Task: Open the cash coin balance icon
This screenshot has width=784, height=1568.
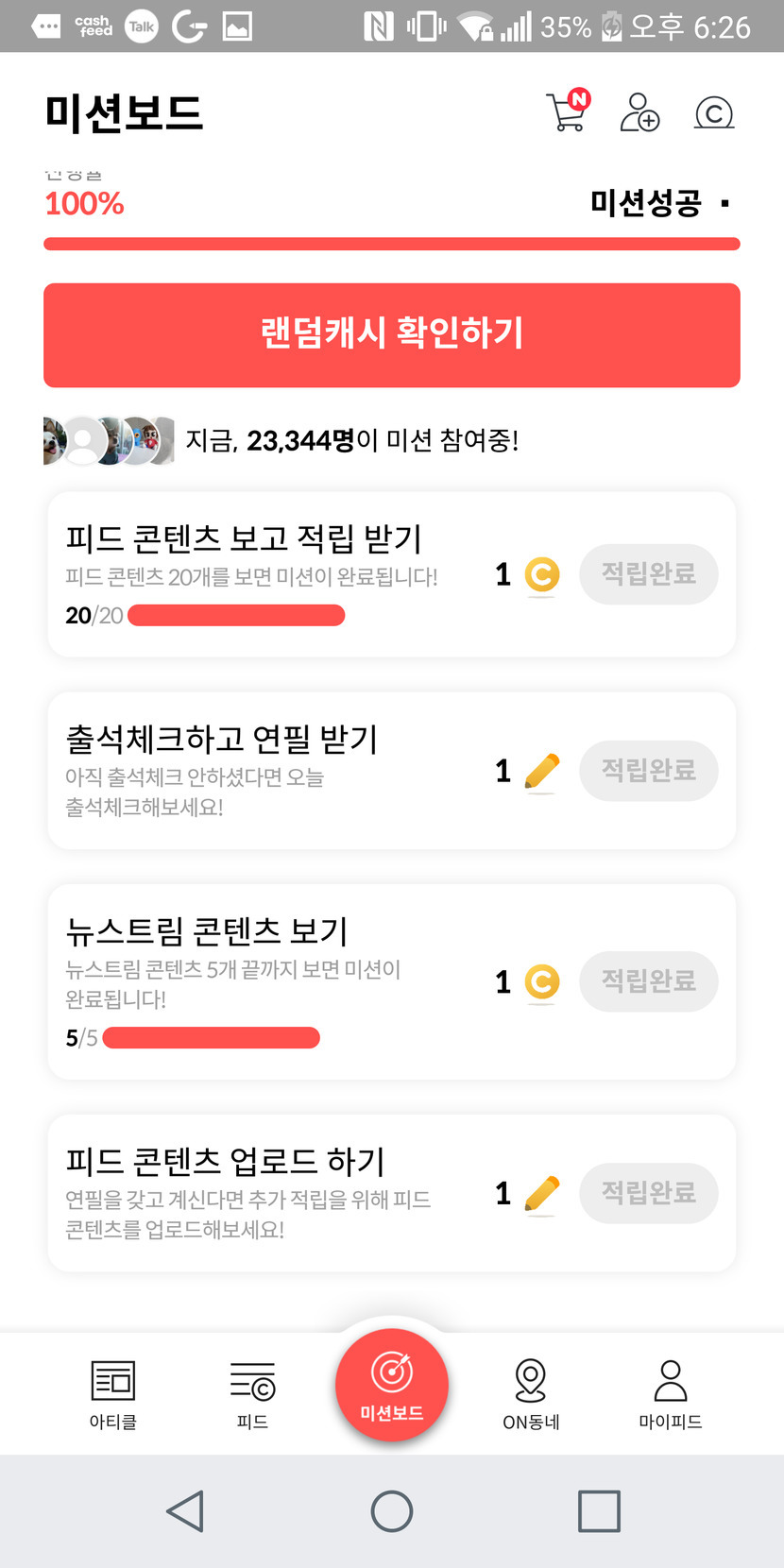Action: pos(714,113)
